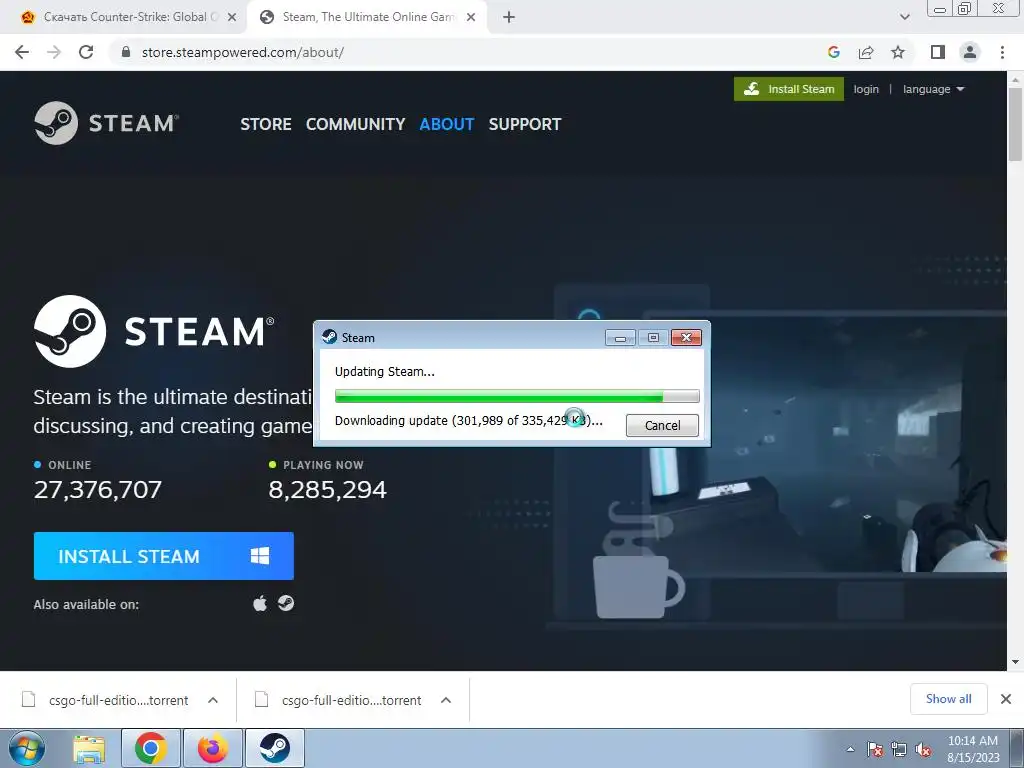Image resolution: width=1024 pixels, height=768 pixels.
Task: Open the SUPPORT menu item
Action: click(x=525, y=124)
